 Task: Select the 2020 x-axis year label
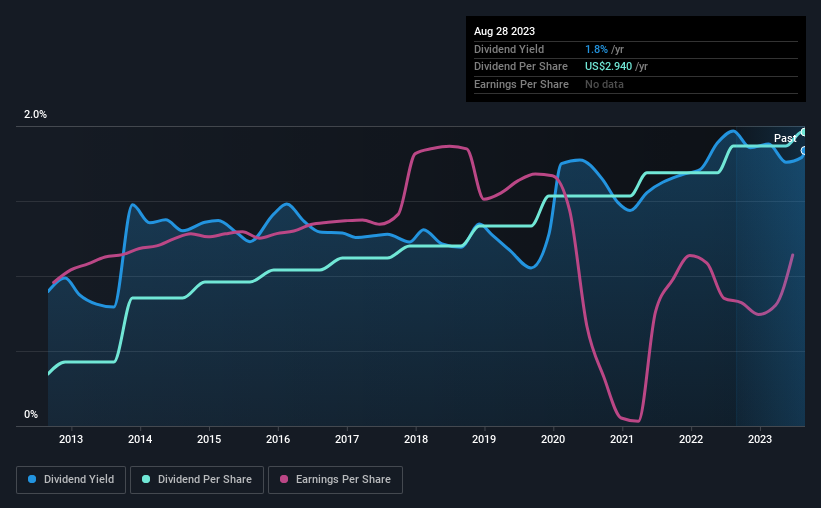click(553, 439)
